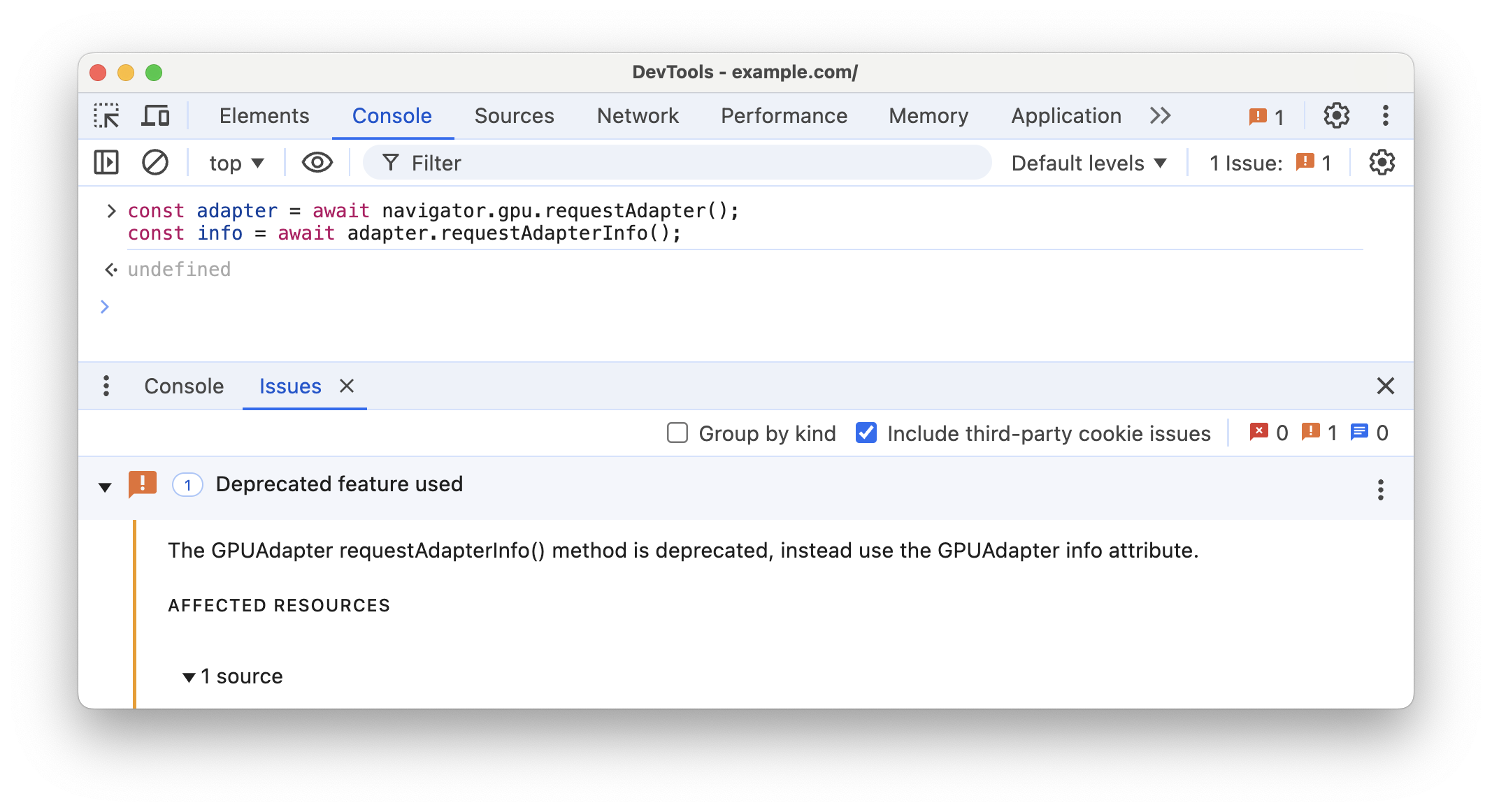Screen dimensions: 1492x812
Task: Enable Group by kind checkbox
Action: (676, 432)
